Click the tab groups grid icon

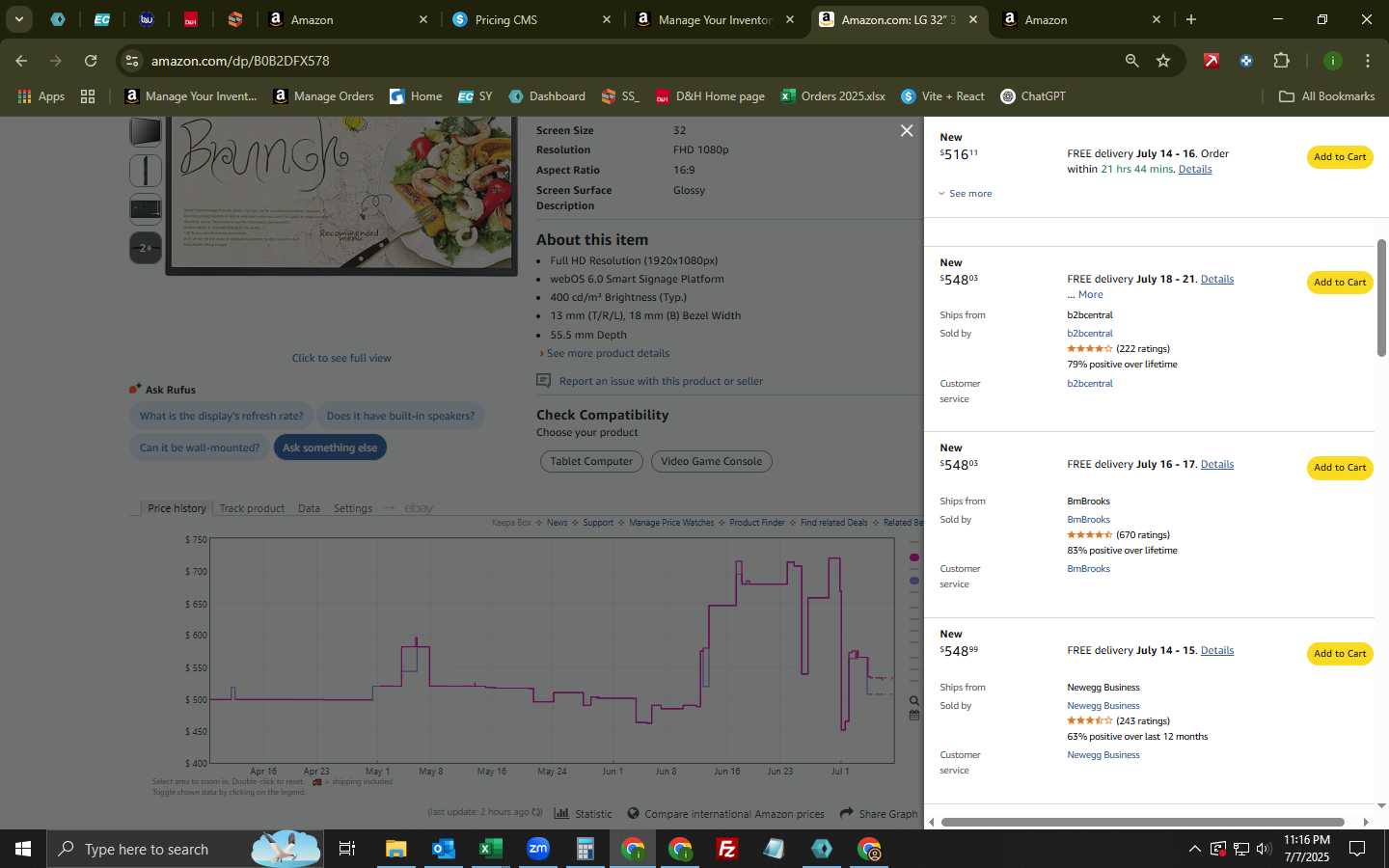88,96
